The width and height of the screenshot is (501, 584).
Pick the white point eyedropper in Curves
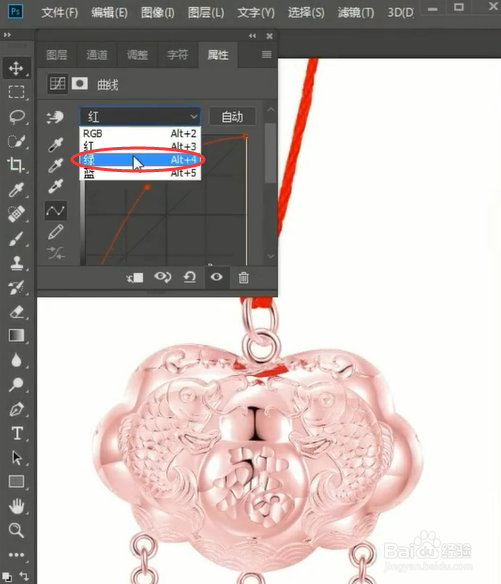pos(55,186)
